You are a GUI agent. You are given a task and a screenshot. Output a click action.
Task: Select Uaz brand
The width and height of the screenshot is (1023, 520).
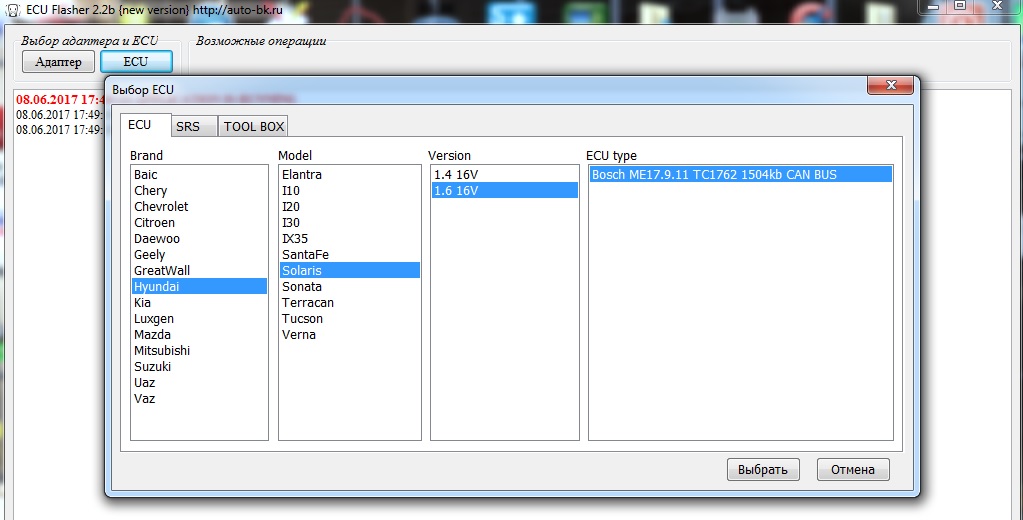(x=199, y=382)
